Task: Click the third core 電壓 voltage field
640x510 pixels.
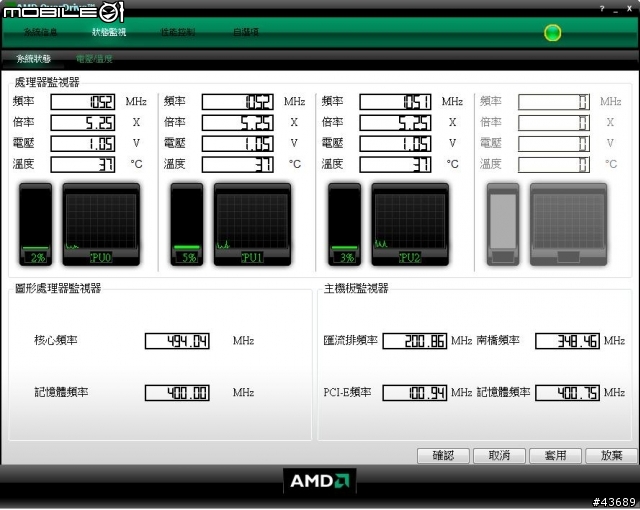Action: 395,144
